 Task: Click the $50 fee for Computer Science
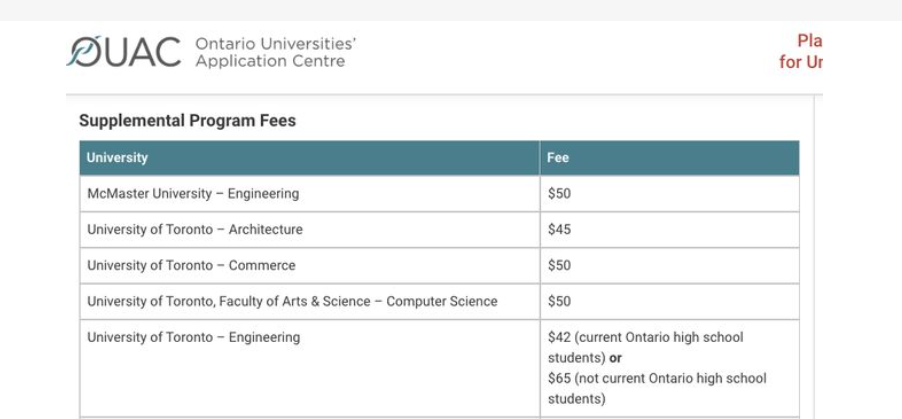(x=559, y=302)
